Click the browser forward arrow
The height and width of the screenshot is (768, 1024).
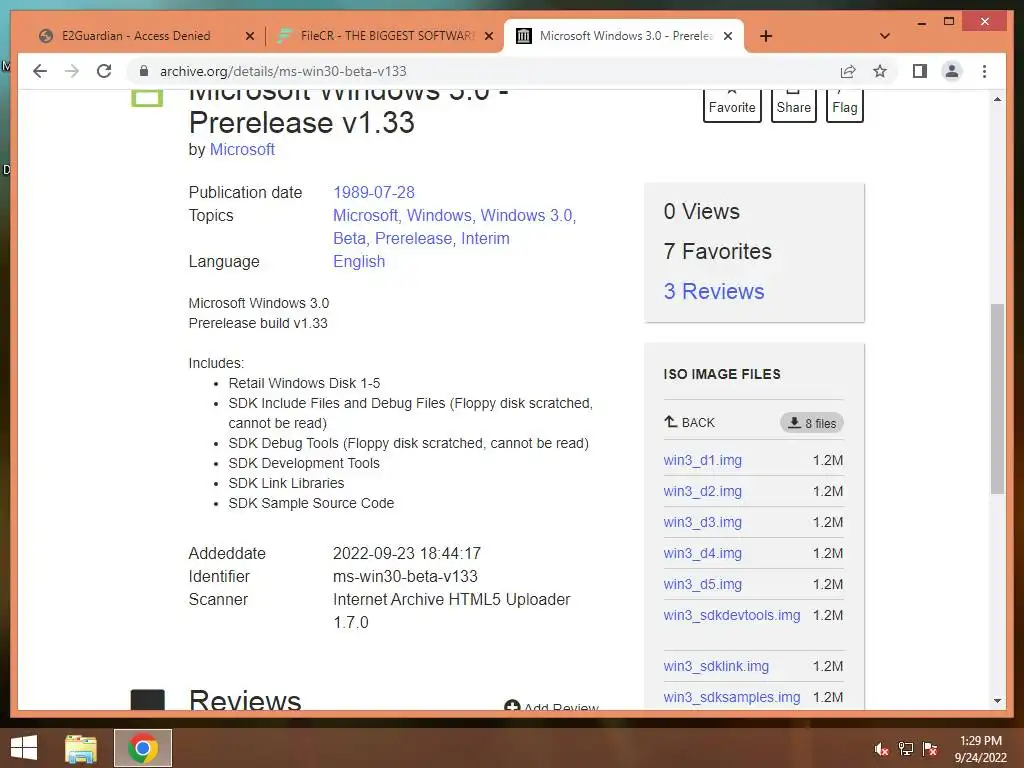coord(72,71)
